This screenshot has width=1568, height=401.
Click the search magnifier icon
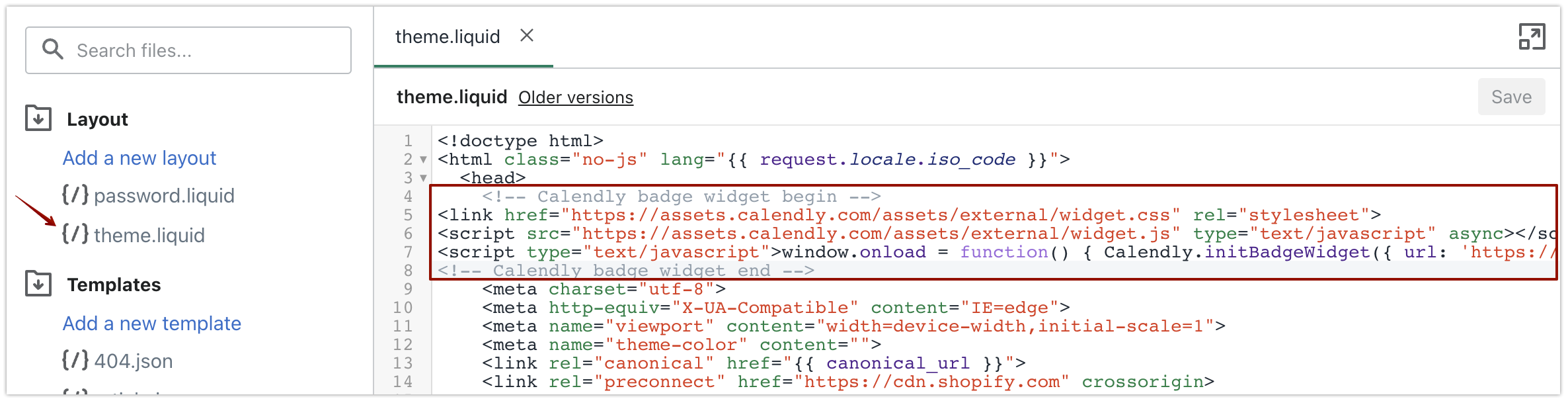[52, 50]
